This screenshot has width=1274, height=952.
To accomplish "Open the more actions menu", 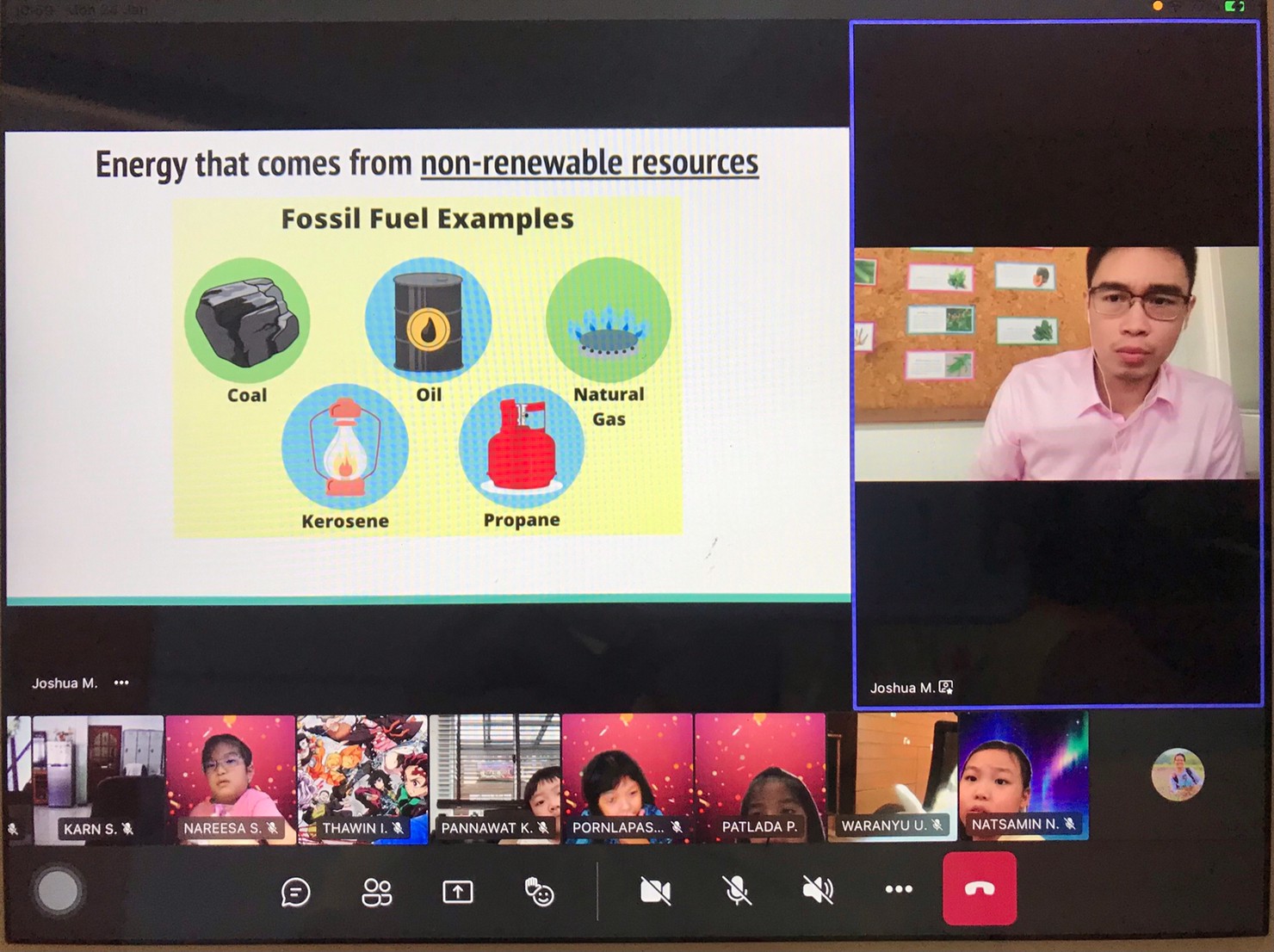I will click(x=898, y=889).
